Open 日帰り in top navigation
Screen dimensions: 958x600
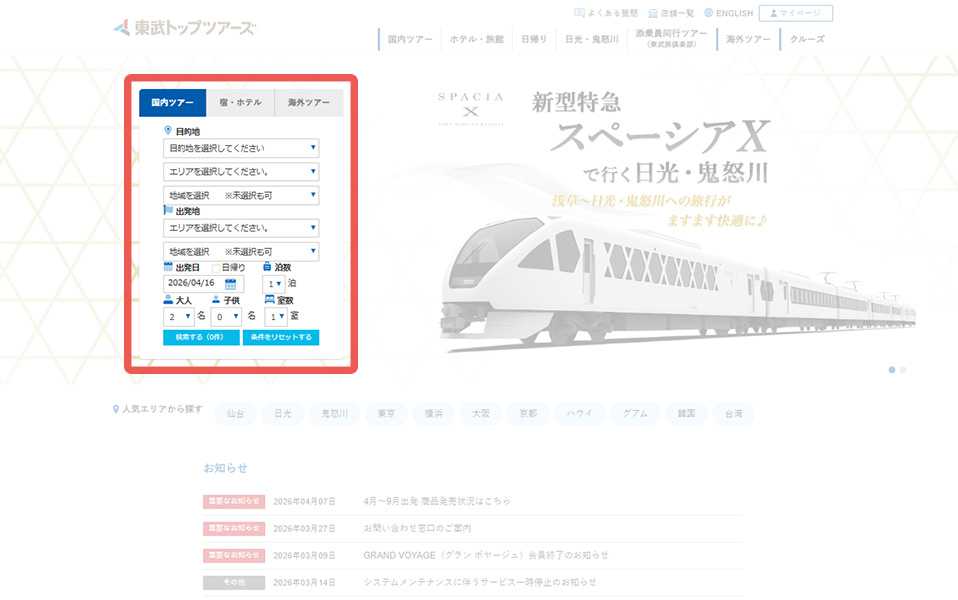[534, 39]
